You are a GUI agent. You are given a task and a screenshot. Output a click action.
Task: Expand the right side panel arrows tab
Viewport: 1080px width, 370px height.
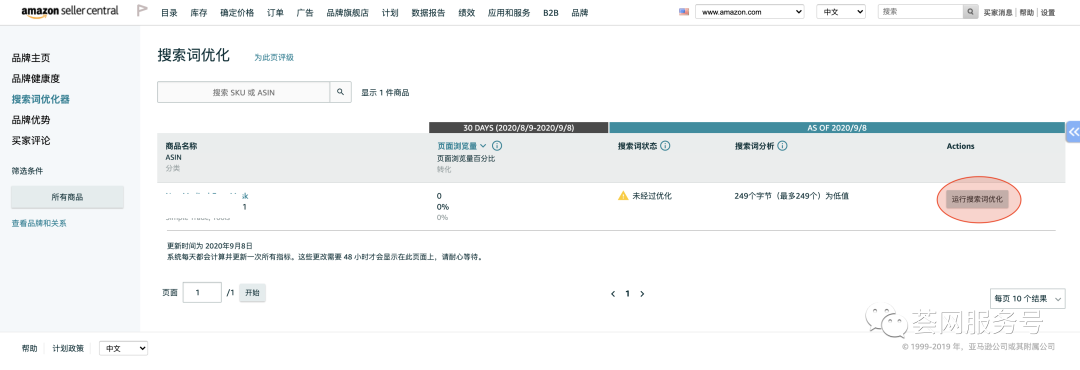pos(1073,132)
